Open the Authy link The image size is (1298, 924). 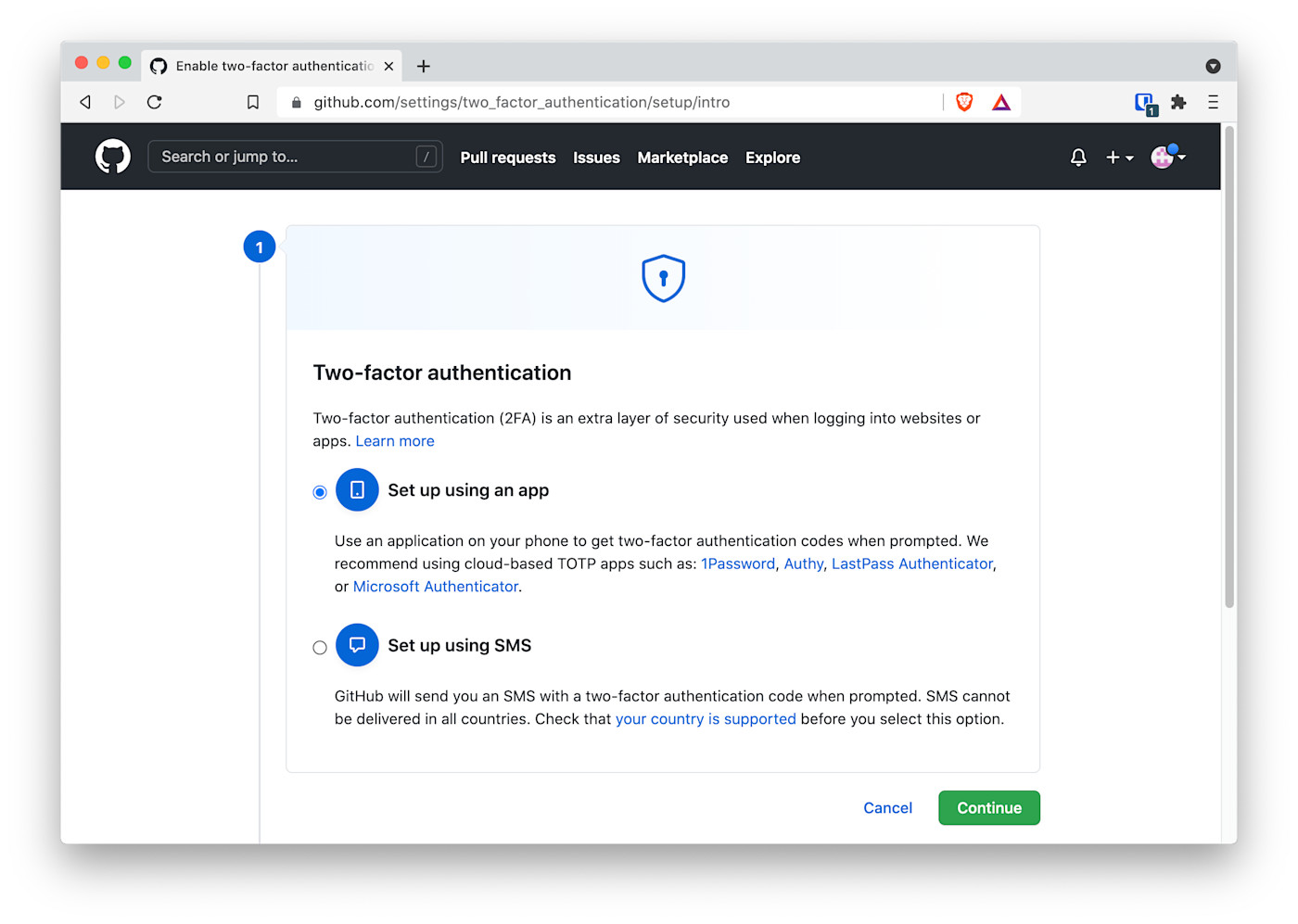click(803, 563)
